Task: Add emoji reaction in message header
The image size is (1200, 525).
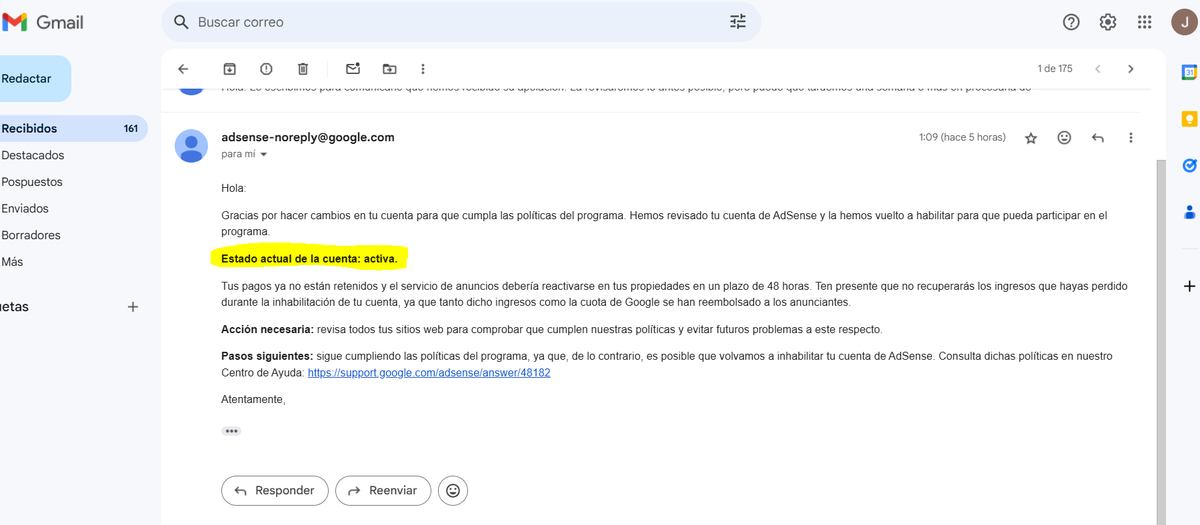Action: click(1064, 137)
